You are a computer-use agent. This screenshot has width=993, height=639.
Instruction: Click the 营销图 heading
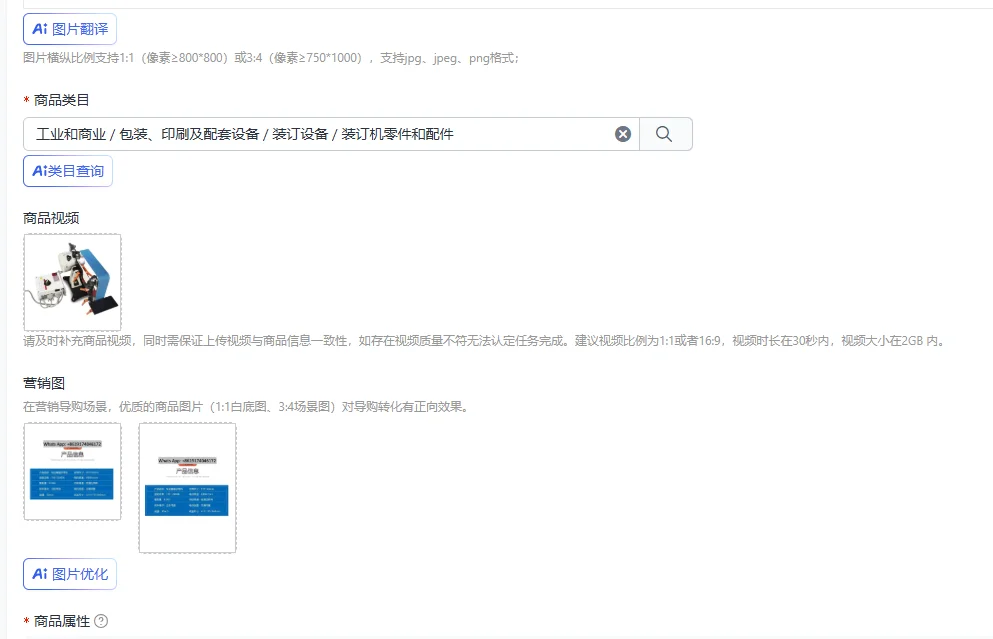click(44, 383)
